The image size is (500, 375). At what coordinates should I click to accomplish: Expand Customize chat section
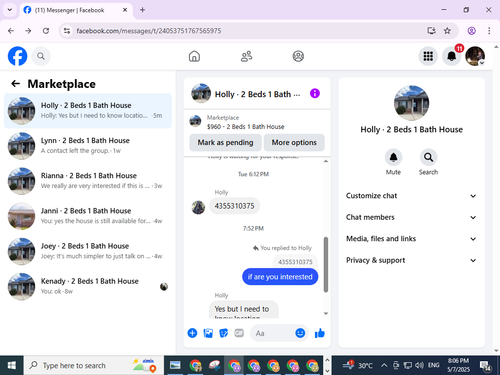pos(411,196)
